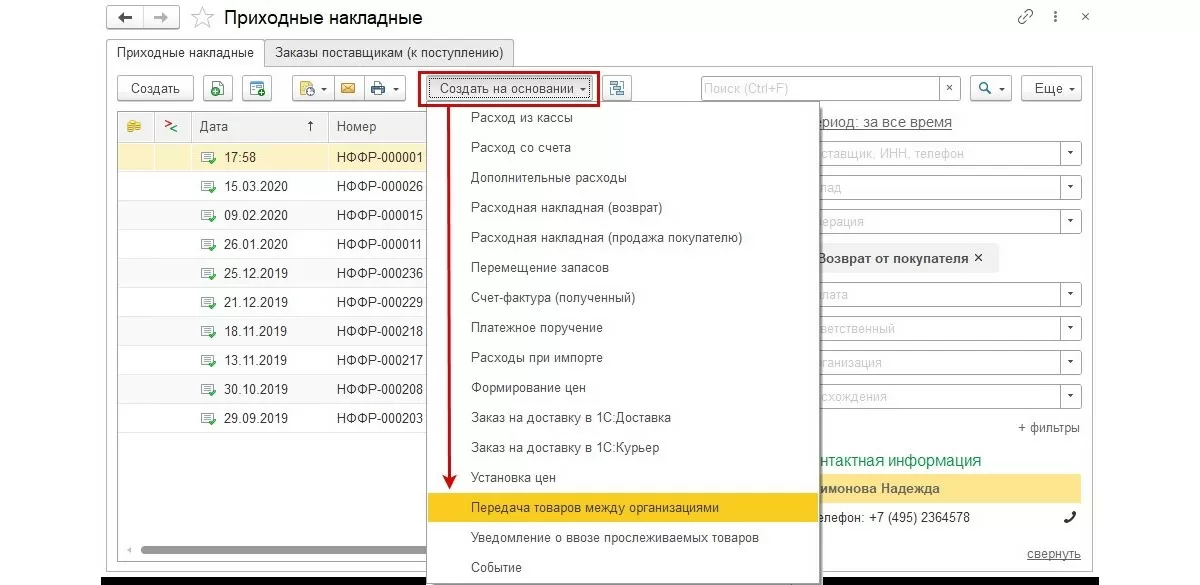This screenshot has width=1200, height=585.
Task: Select 'Счет-фактура (полученный)' menu item
Action: [x=623, y=298]
